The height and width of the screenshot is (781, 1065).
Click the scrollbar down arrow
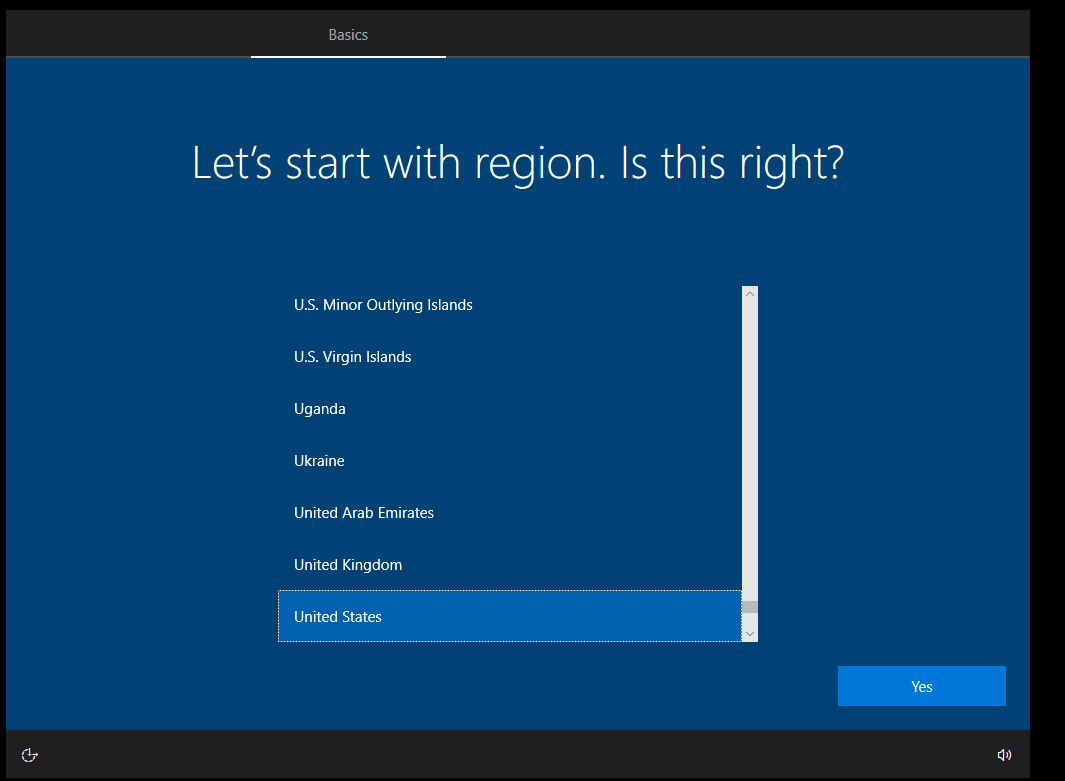point(750,634)
